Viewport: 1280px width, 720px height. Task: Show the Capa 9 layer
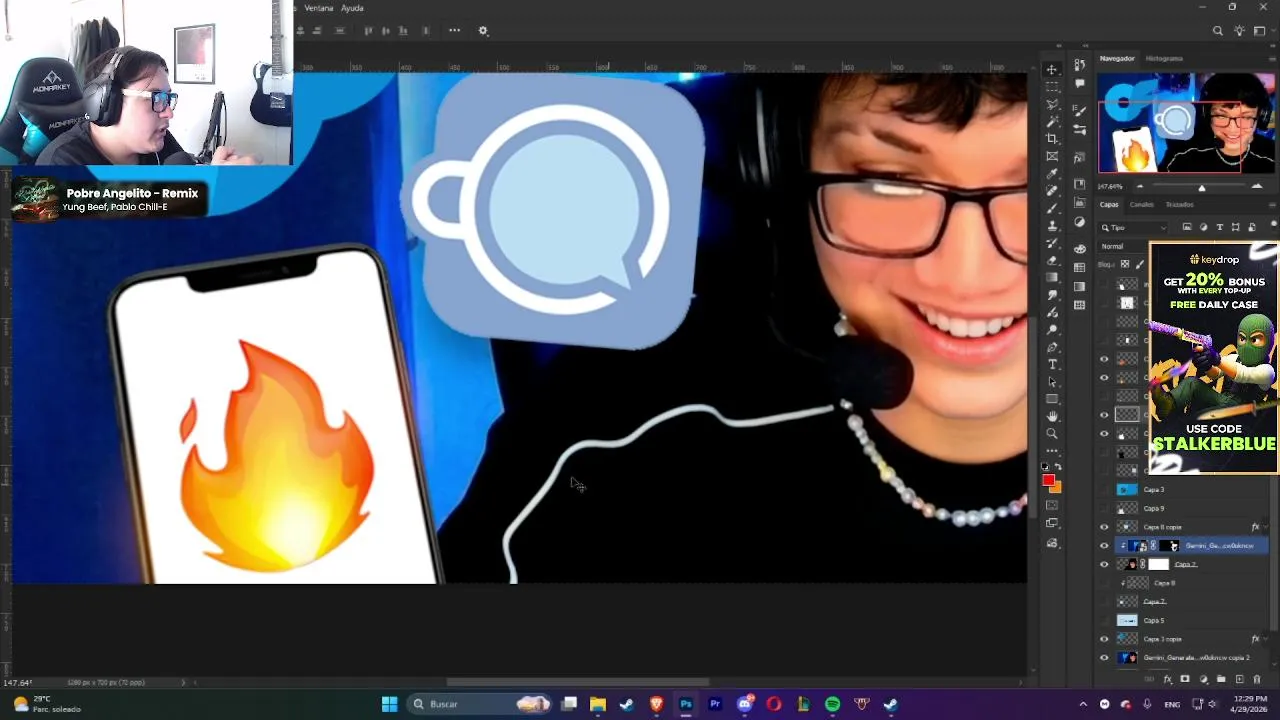point(1104,508)
